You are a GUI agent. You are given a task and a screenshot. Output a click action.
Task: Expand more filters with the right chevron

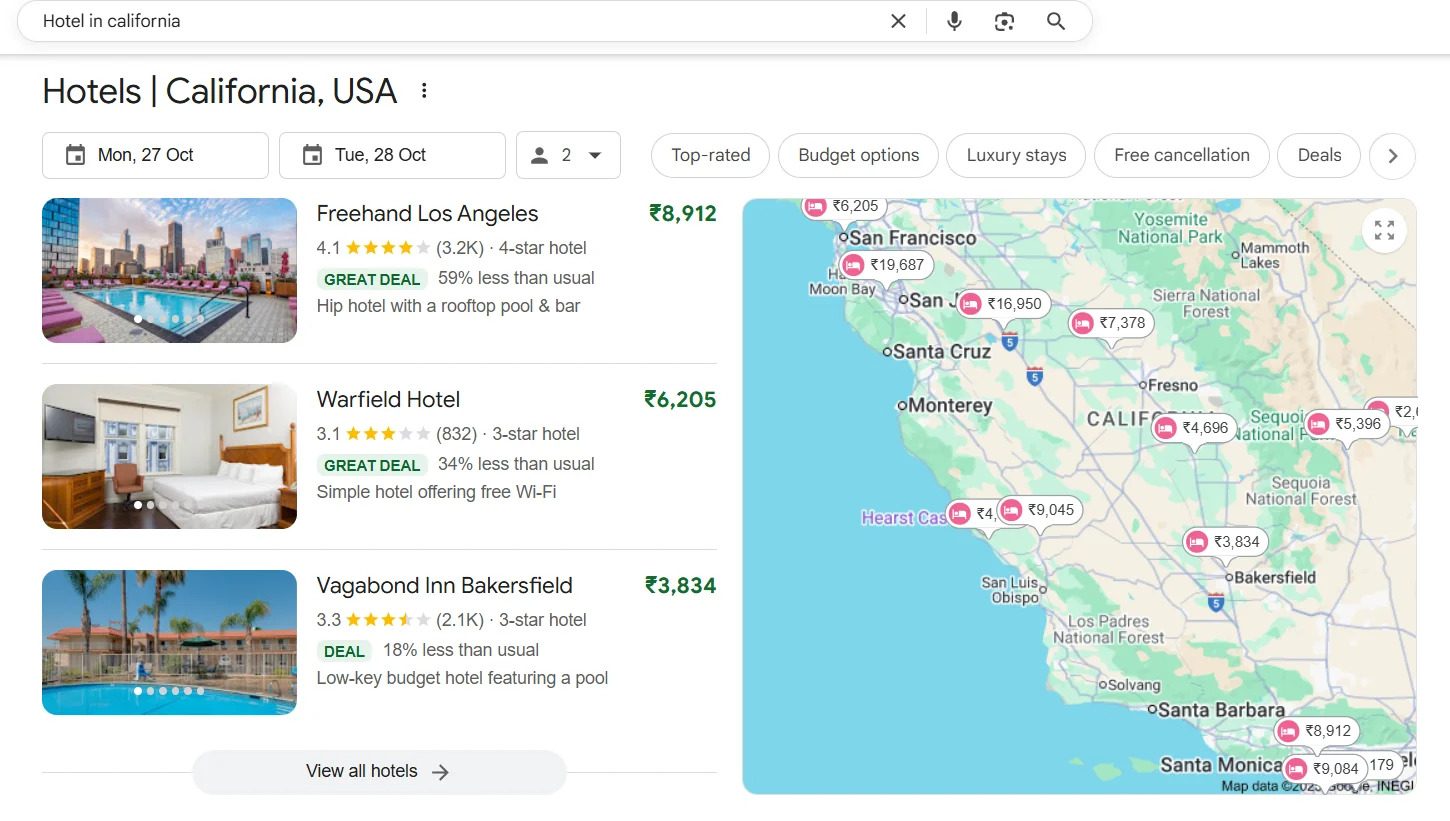point(1392,155)
